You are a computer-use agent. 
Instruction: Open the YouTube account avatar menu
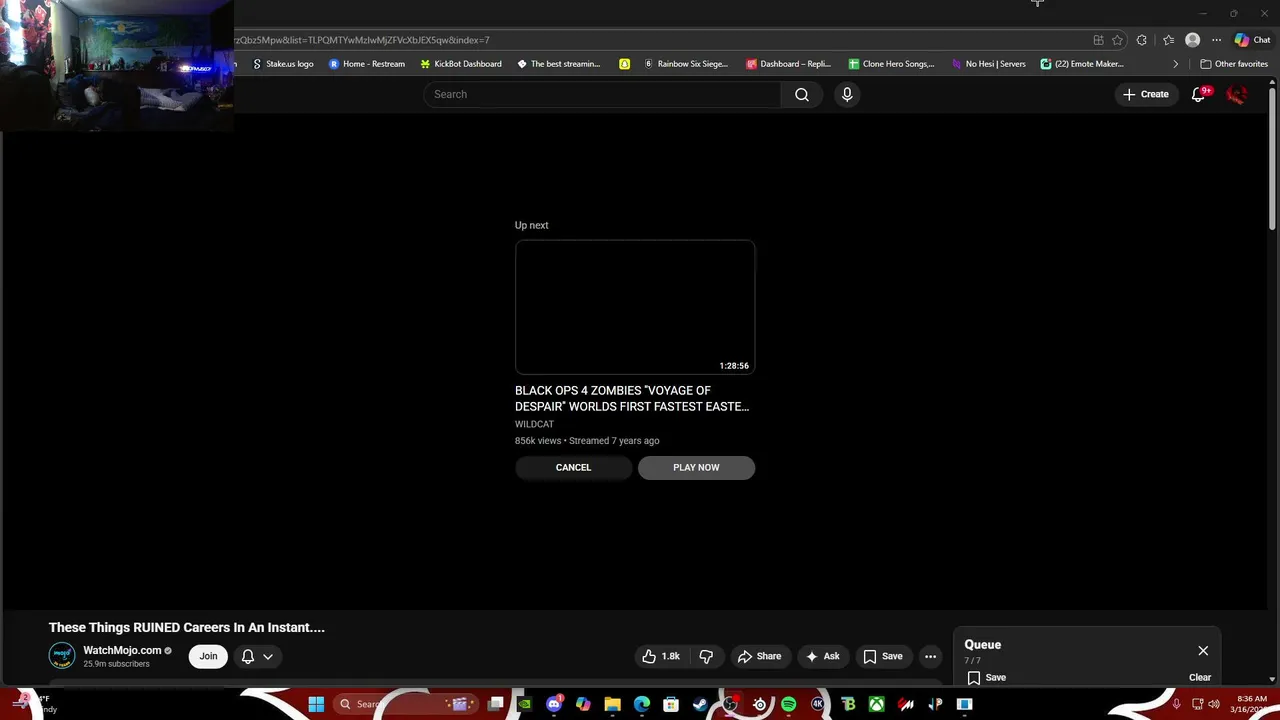[x=1237, y=94]
